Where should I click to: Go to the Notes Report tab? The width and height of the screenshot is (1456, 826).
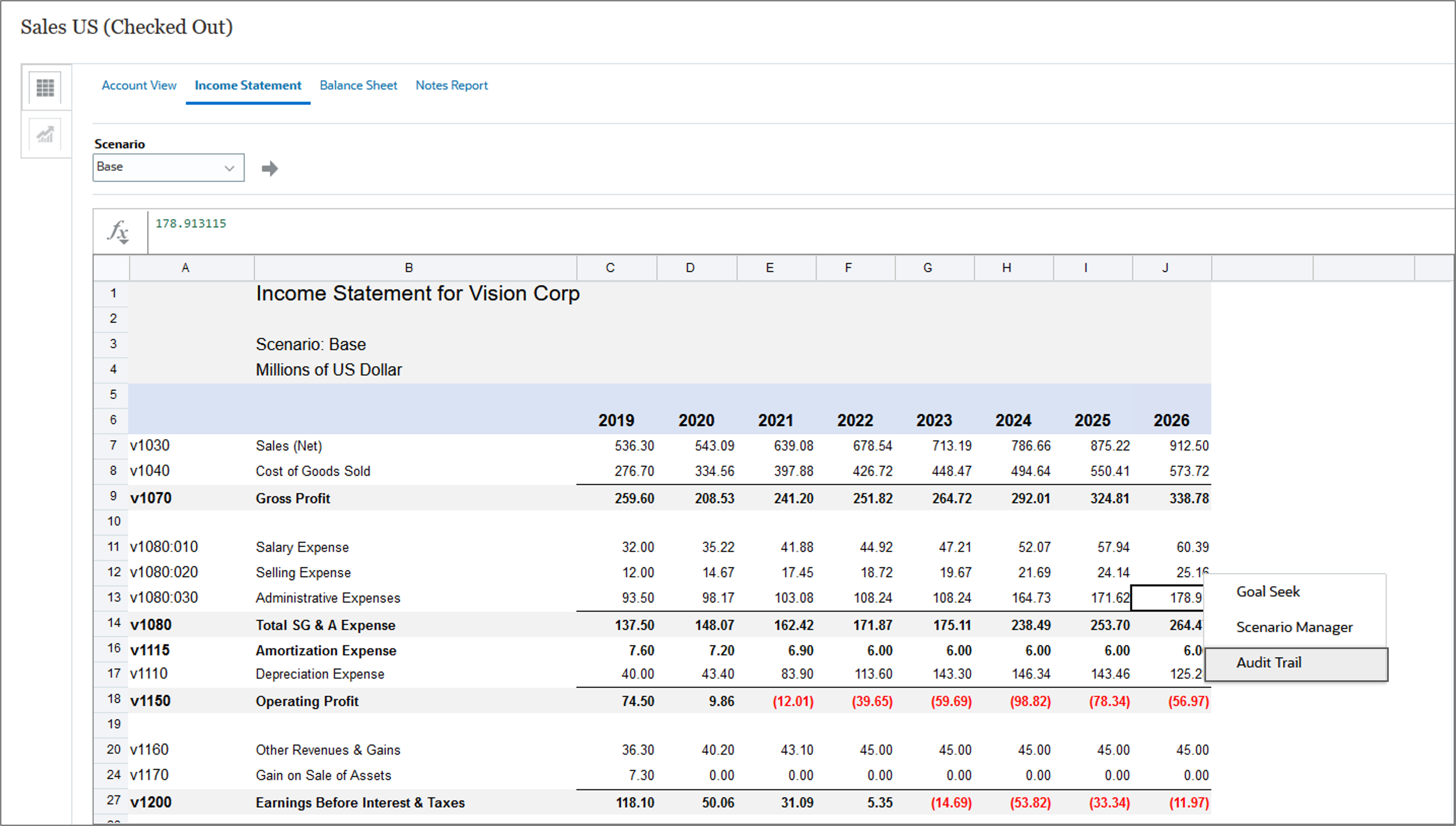451,85
